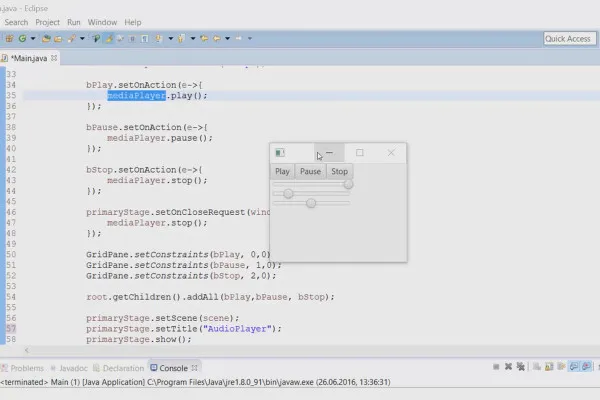Open the New Java Class dropdown arrow
600x400 pixels.
tap(33, 38)
